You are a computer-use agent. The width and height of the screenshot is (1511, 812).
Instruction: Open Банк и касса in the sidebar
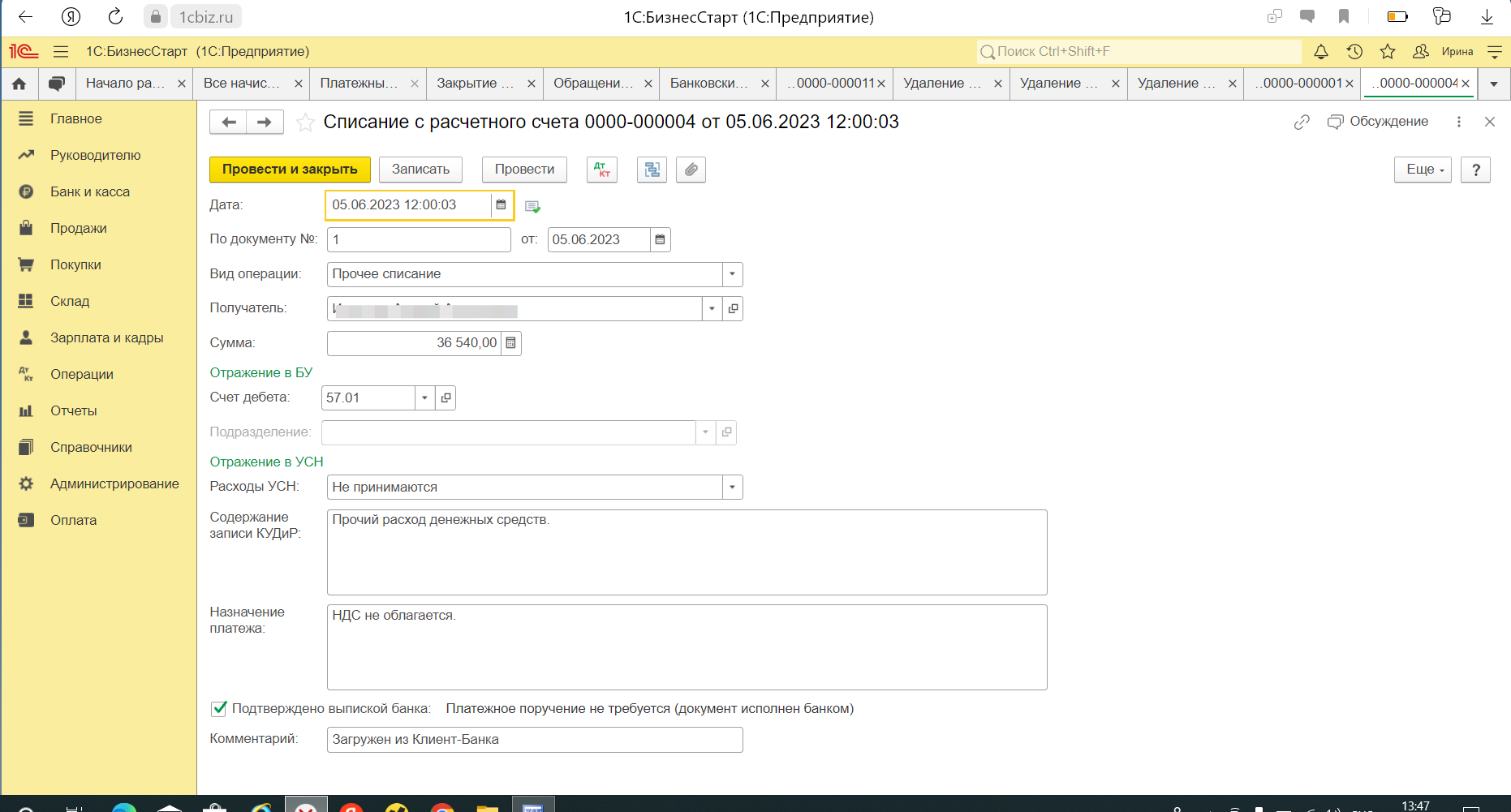[90, 192]
